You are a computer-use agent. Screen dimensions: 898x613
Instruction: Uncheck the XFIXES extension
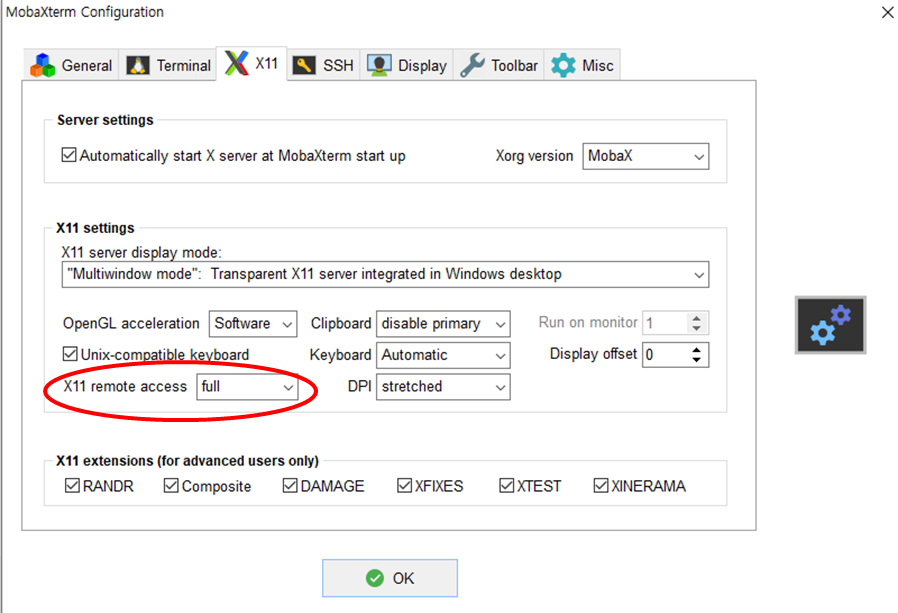pyautogui.click(x=404, y=486)
